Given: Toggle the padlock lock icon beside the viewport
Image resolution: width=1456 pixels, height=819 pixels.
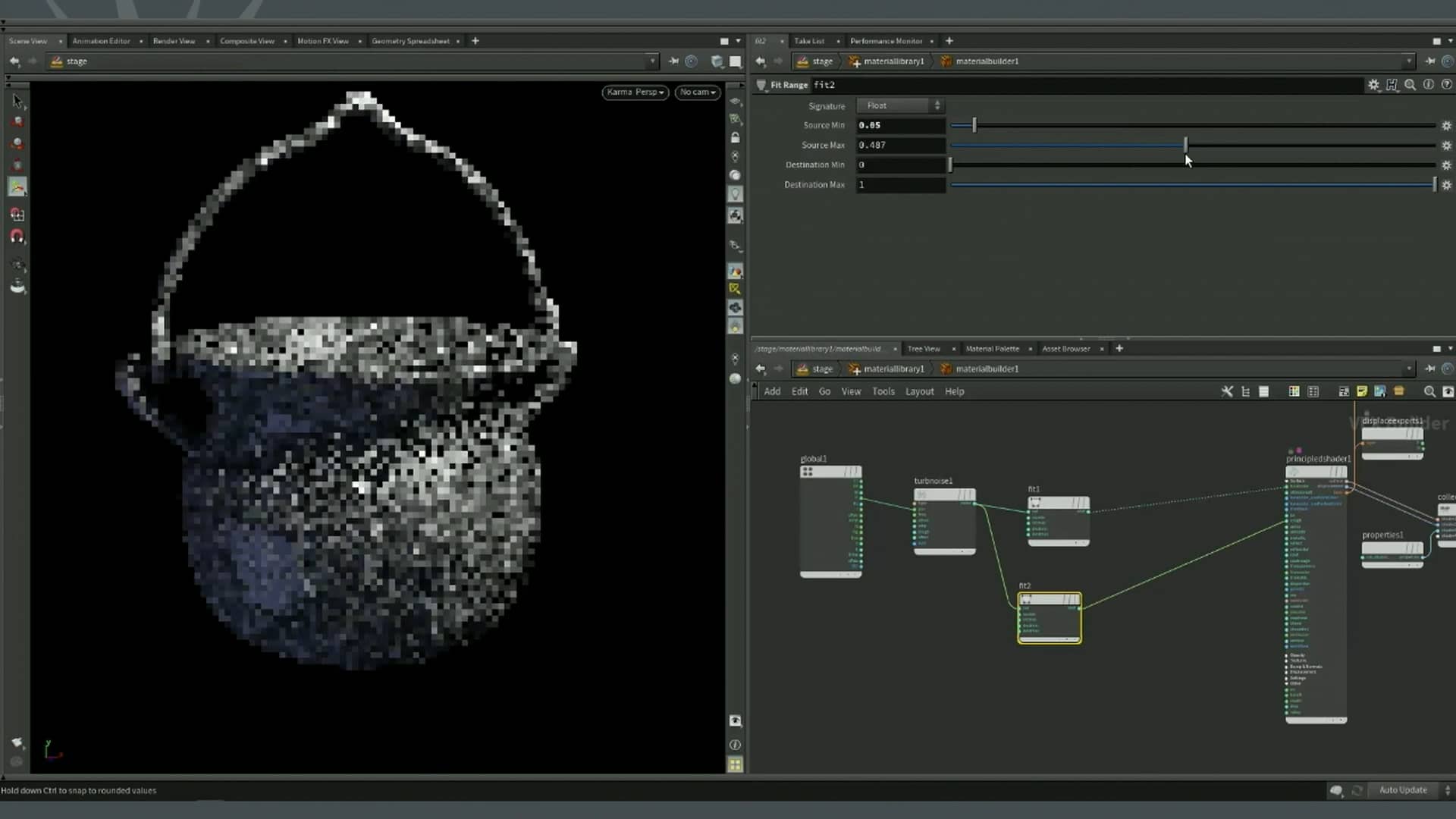Looking at the screenshot, I should click(x=735, y=138).
